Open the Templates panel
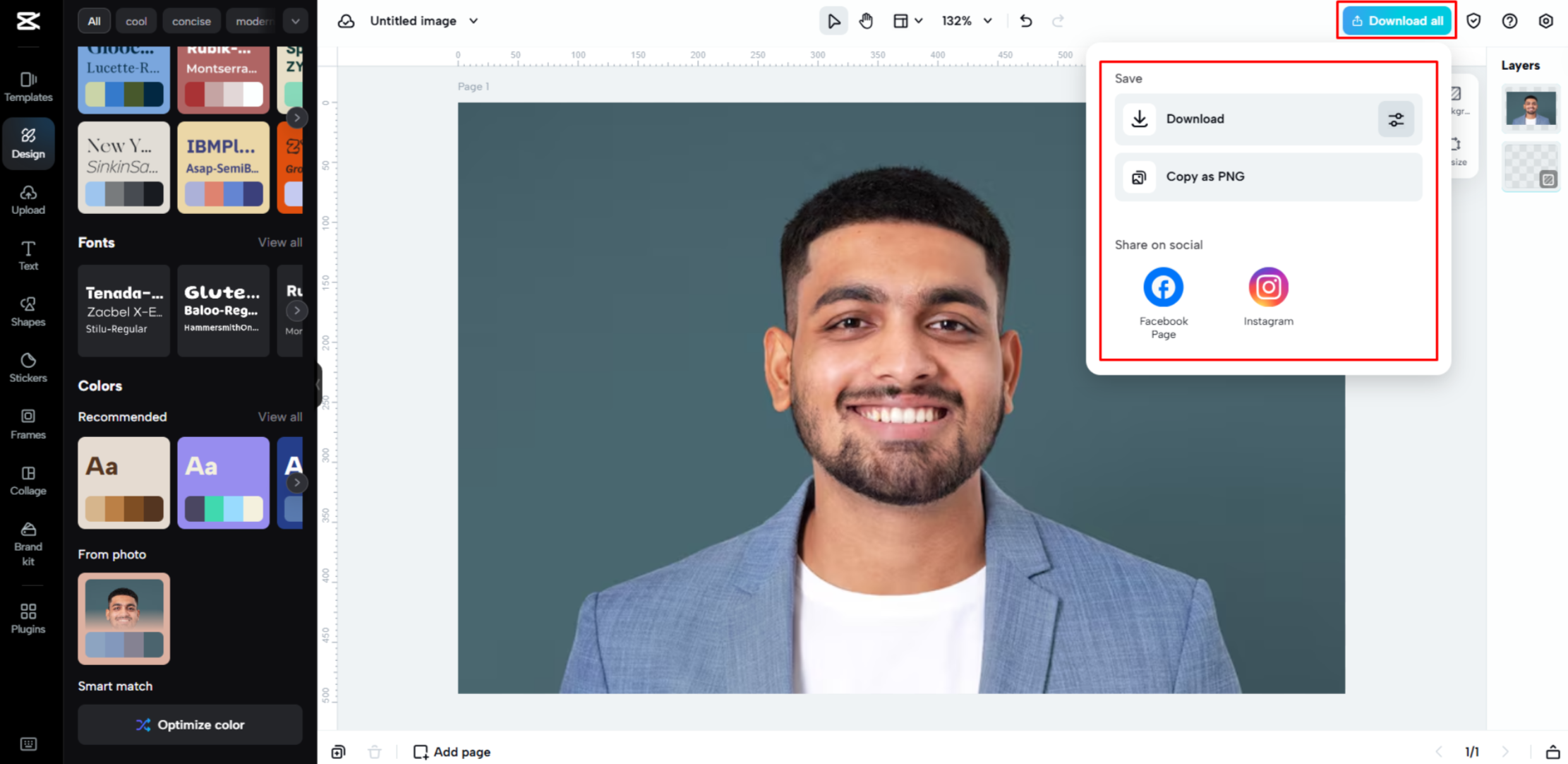The height and width of the screenshot is (764, 1568). 28,85
